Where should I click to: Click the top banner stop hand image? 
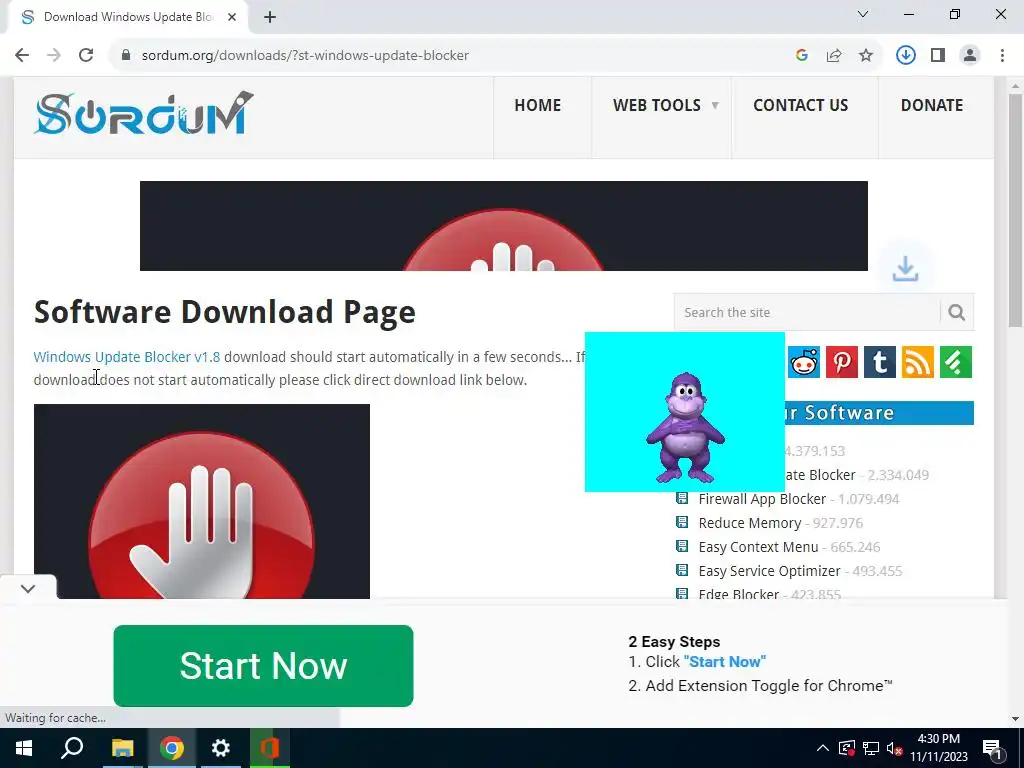click(504, 226)
